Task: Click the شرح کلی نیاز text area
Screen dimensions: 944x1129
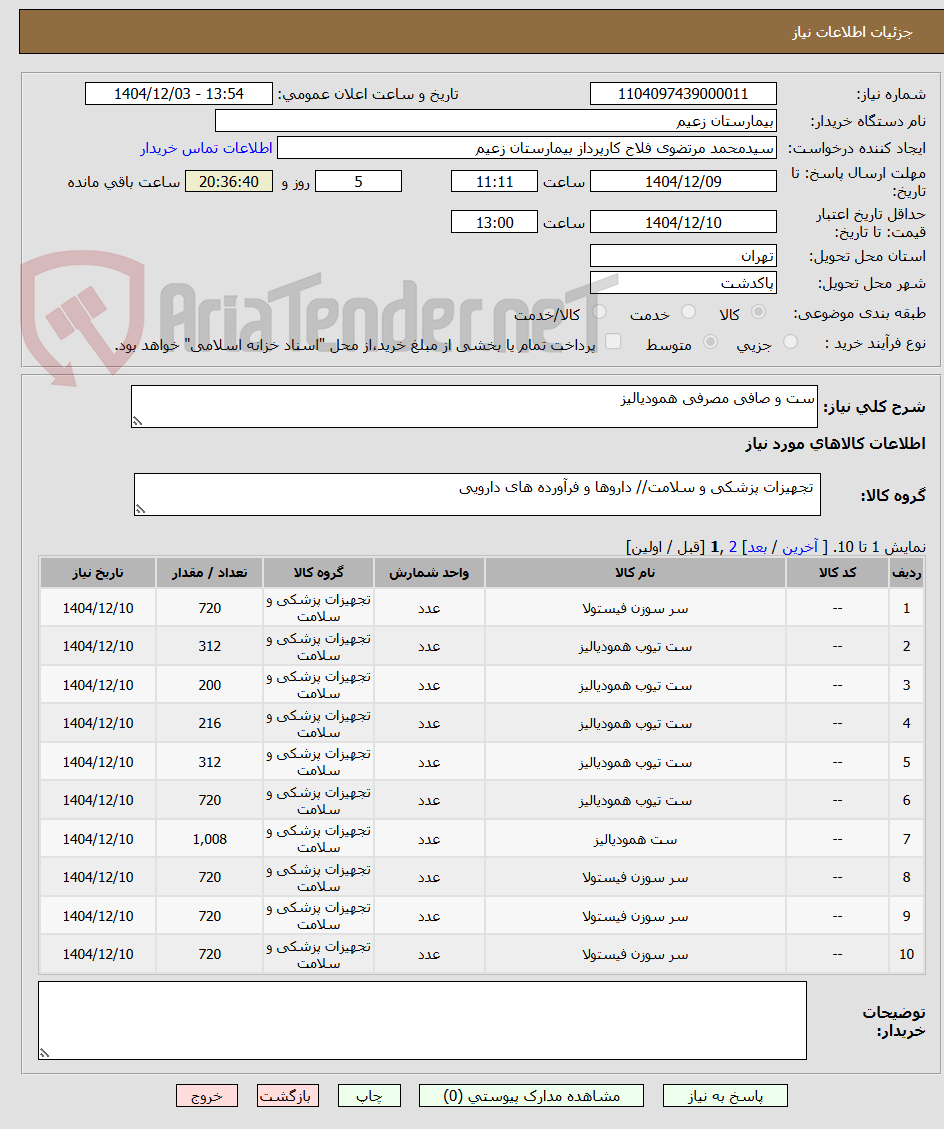Action: point(474,406)
